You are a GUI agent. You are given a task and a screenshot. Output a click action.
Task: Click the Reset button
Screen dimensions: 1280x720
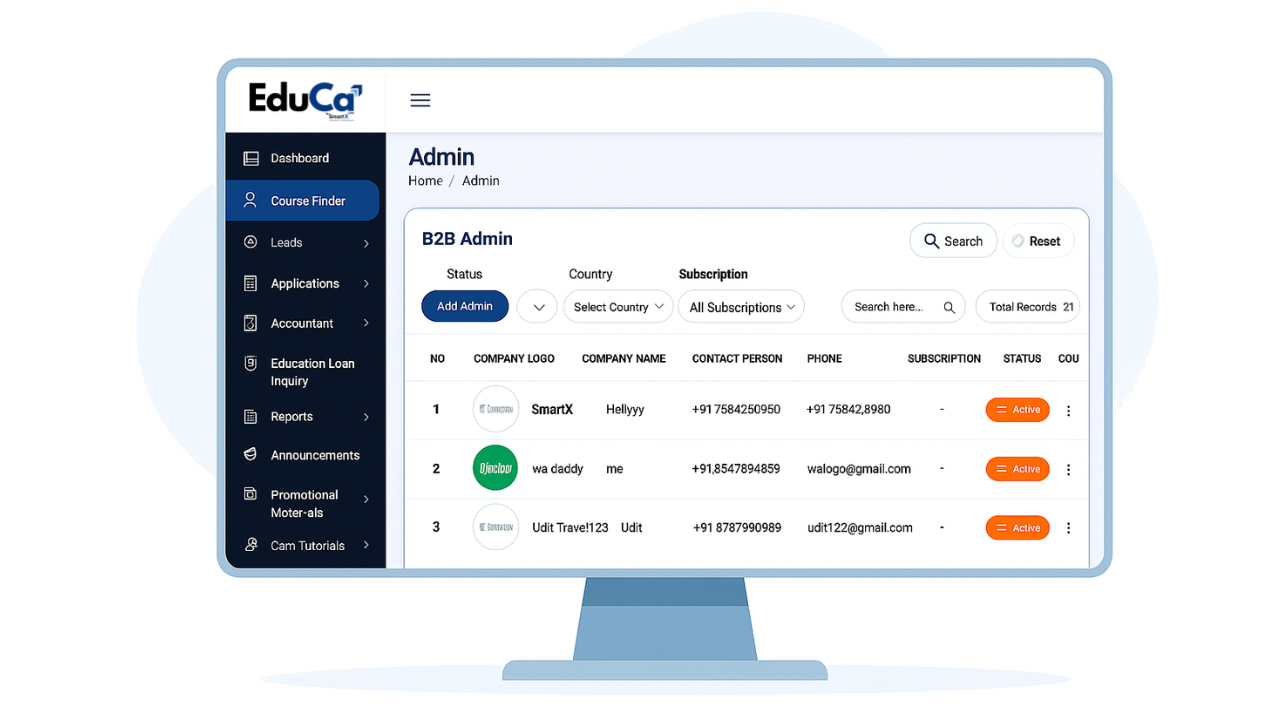click(x=1037, y=241)
